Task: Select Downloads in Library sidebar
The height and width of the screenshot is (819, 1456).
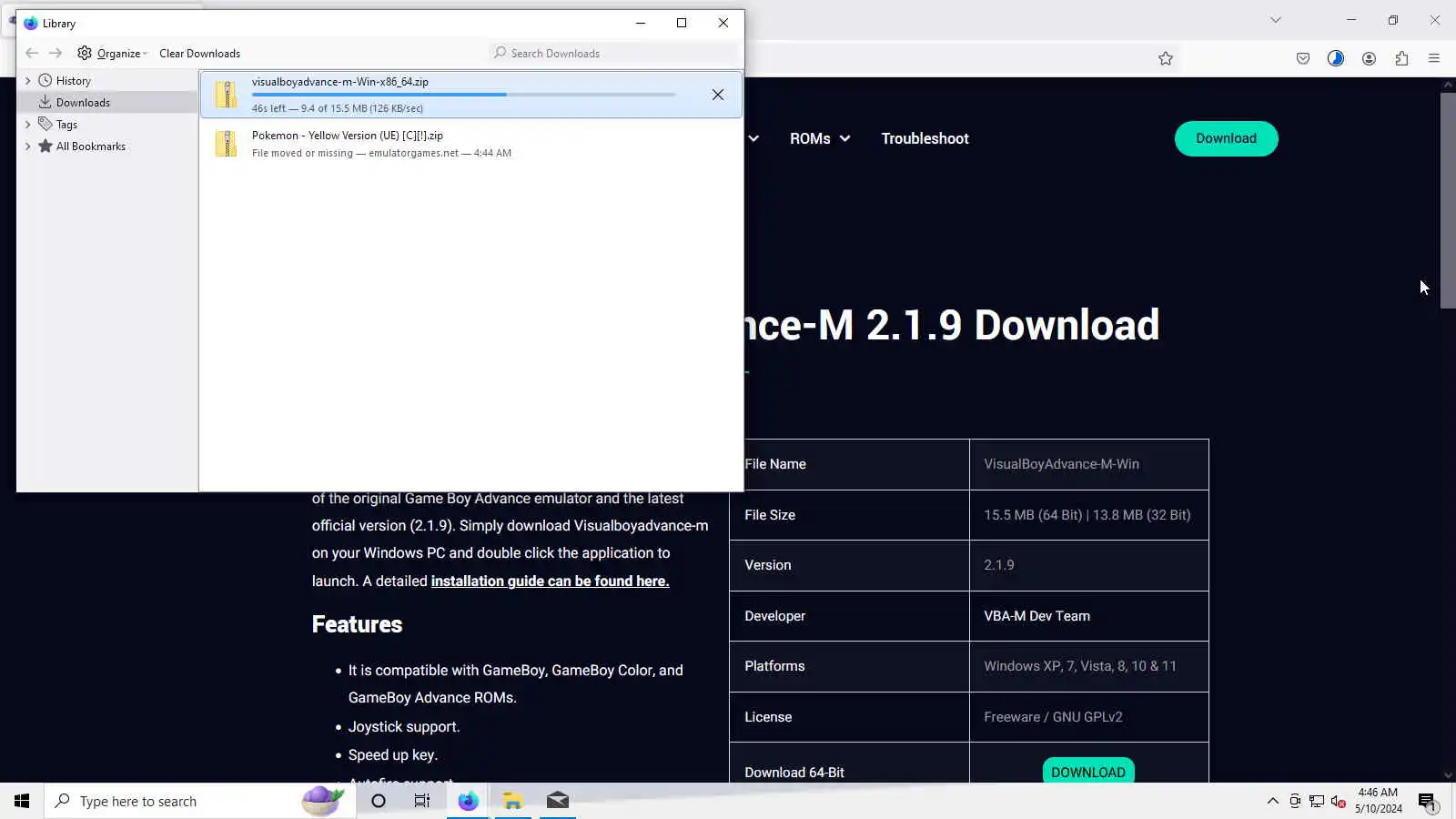Action: click(x=83, y=102)
